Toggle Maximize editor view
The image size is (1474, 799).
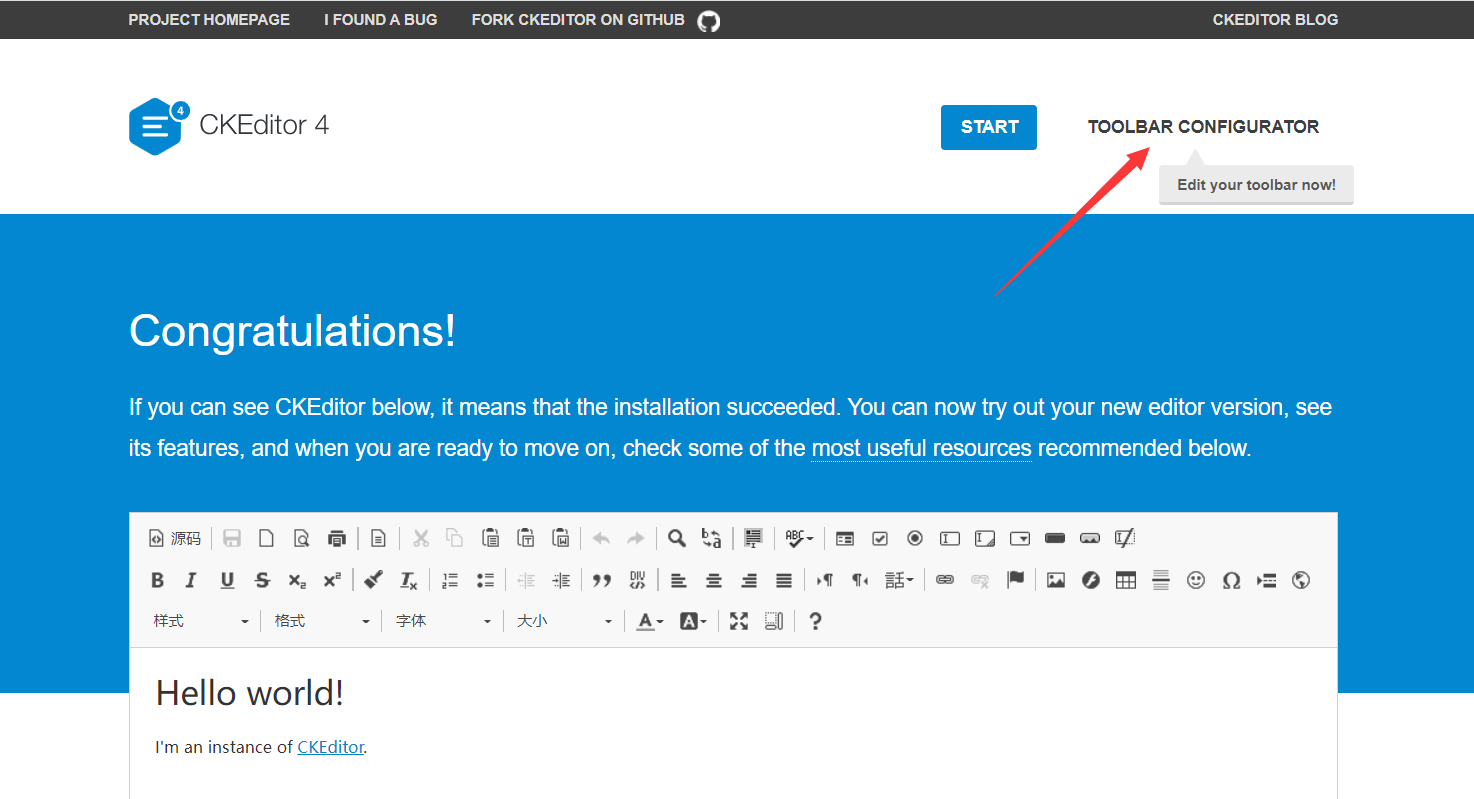pyautogui.click(x=739, y=621)
